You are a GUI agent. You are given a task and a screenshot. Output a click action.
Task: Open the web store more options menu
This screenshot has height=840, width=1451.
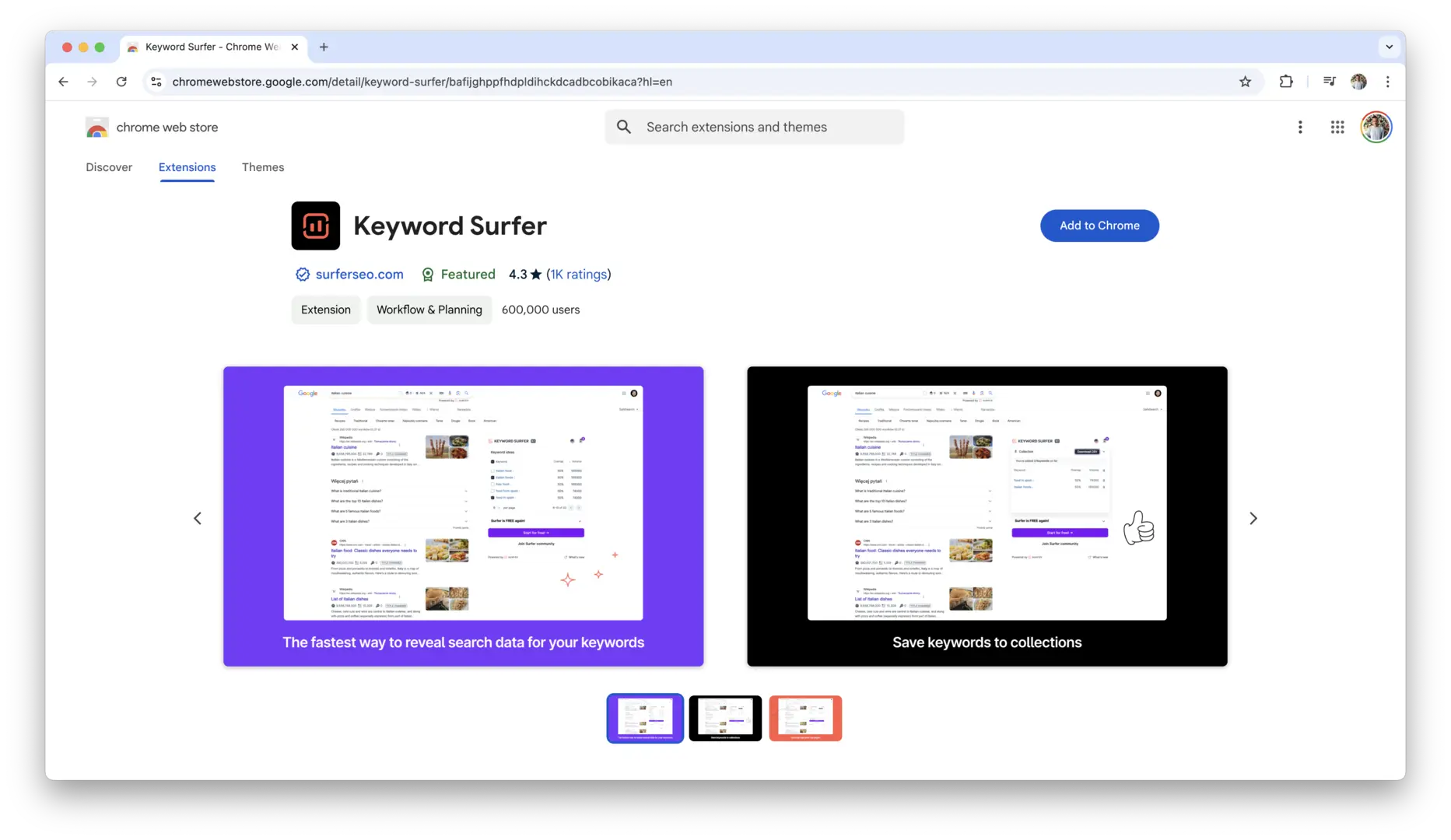1300,128
